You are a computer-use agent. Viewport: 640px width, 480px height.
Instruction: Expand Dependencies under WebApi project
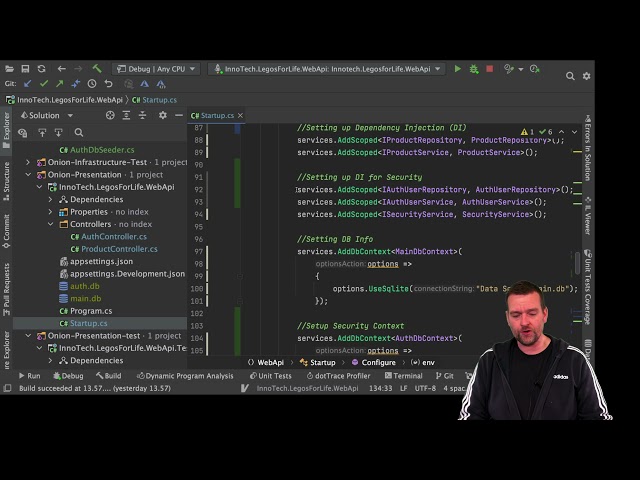point(50,200)
